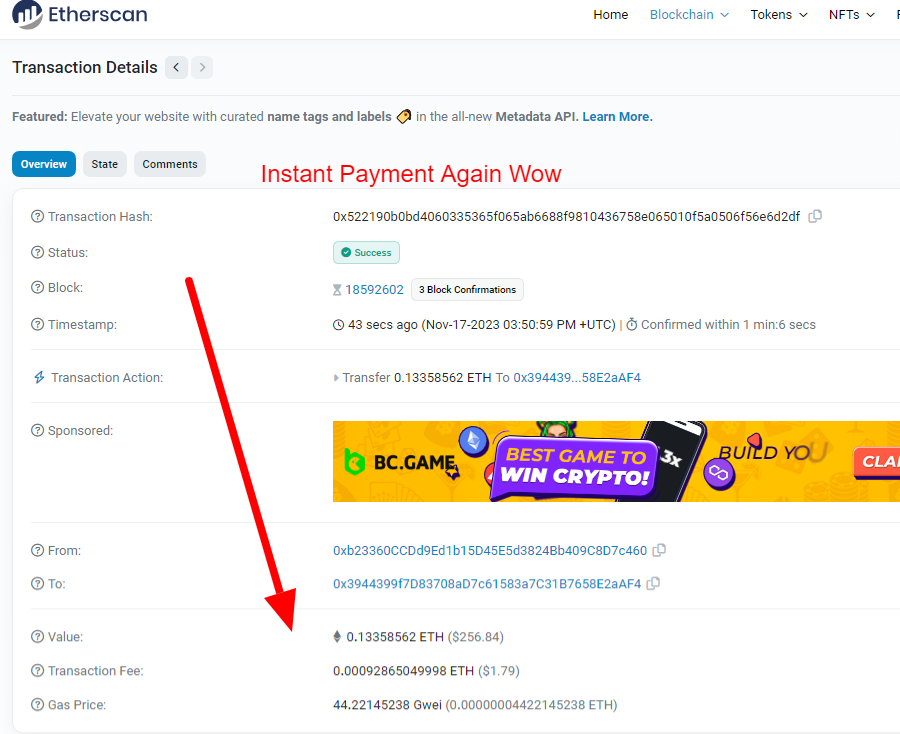Open the Tokens dropdown menu
Screen dimensions: 900x734
(779, 14)
